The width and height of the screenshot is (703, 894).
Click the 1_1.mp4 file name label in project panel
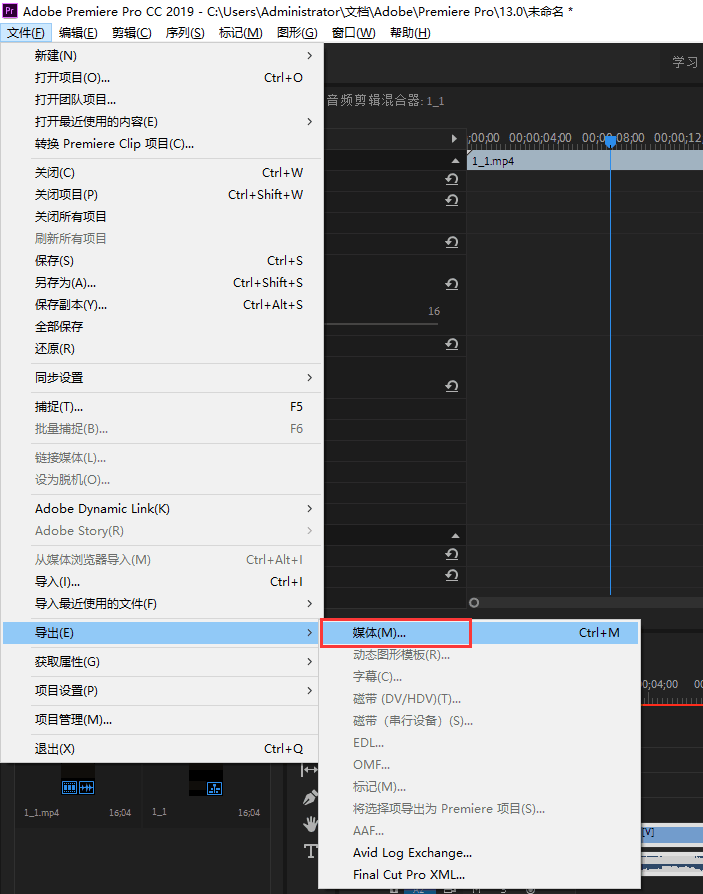[x=41, y=812]
